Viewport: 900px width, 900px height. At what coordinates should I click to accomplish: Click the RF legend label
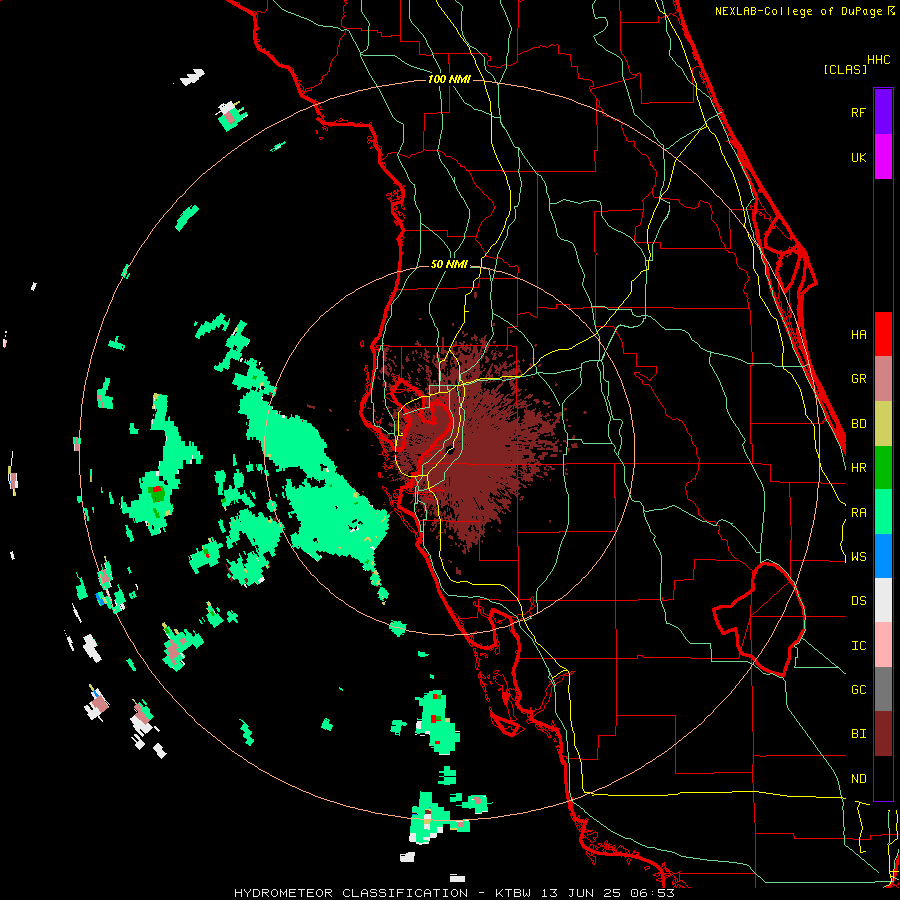pyautogui.click(x=858, y=113)
